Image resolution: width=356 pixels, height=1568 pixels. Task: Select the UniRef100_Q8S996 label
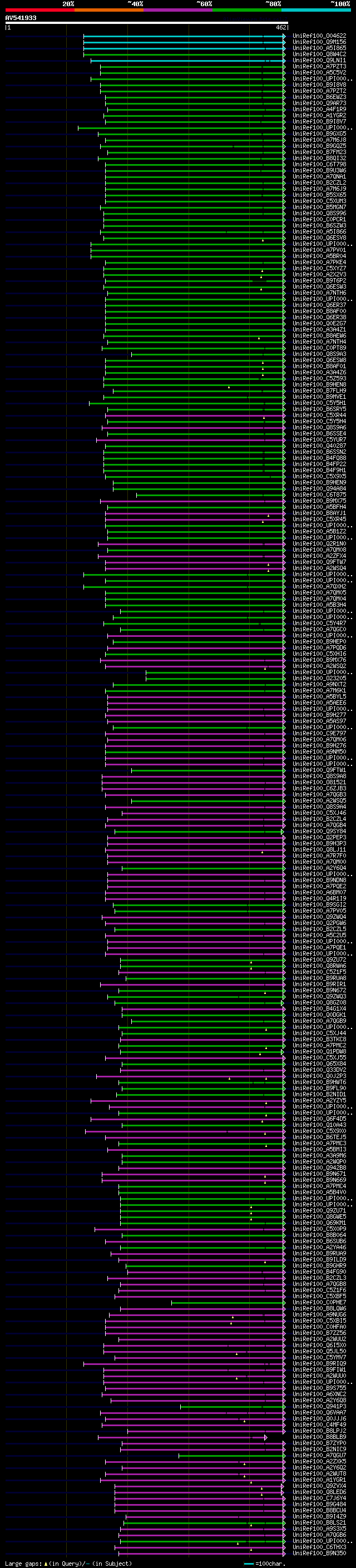coord(319,213)
